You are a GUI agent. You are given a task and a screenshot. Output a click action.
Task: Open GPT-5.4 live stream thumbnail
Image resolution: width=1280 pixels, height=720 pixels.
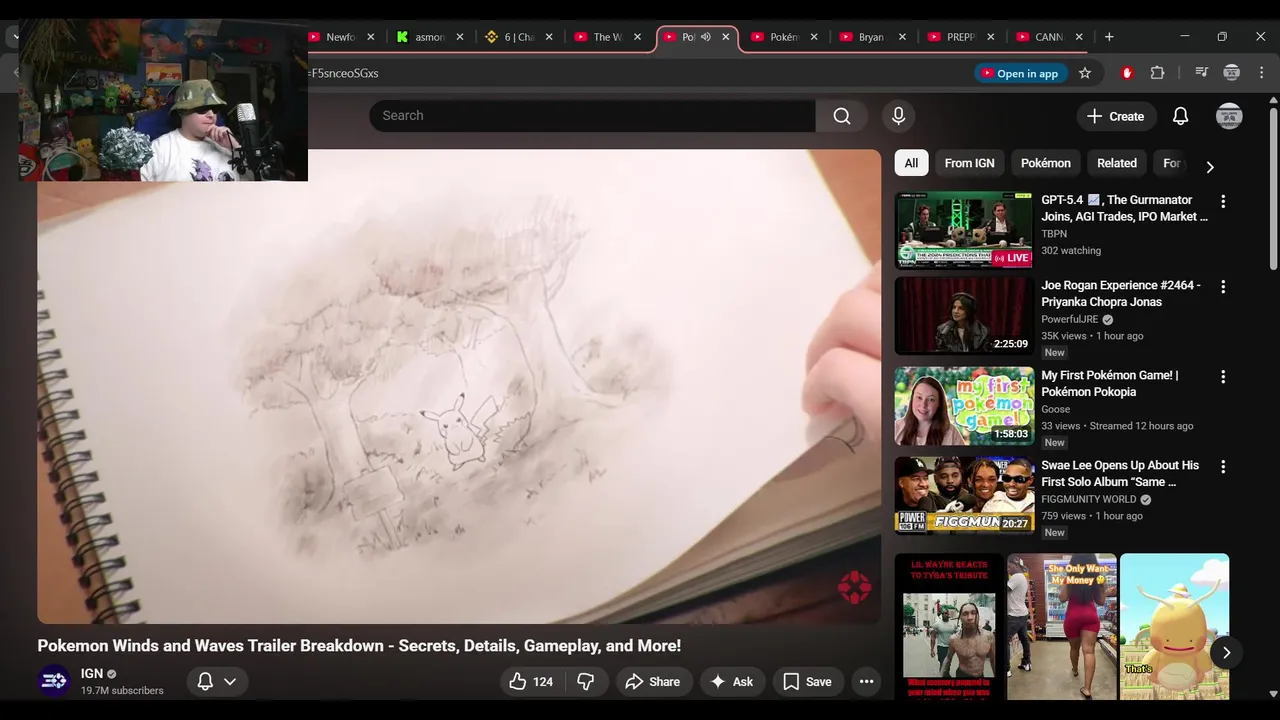point(964,230)
